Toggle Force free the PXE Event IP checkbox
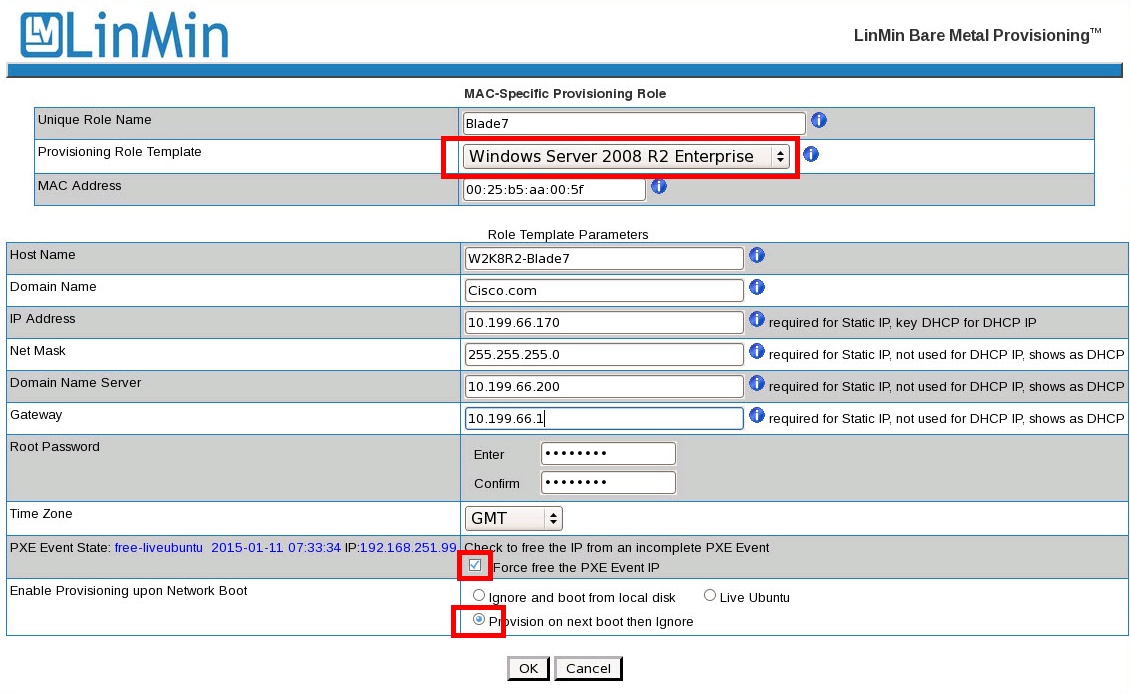The height and width of the screenshot is (694, 1130). pos(475,566)
